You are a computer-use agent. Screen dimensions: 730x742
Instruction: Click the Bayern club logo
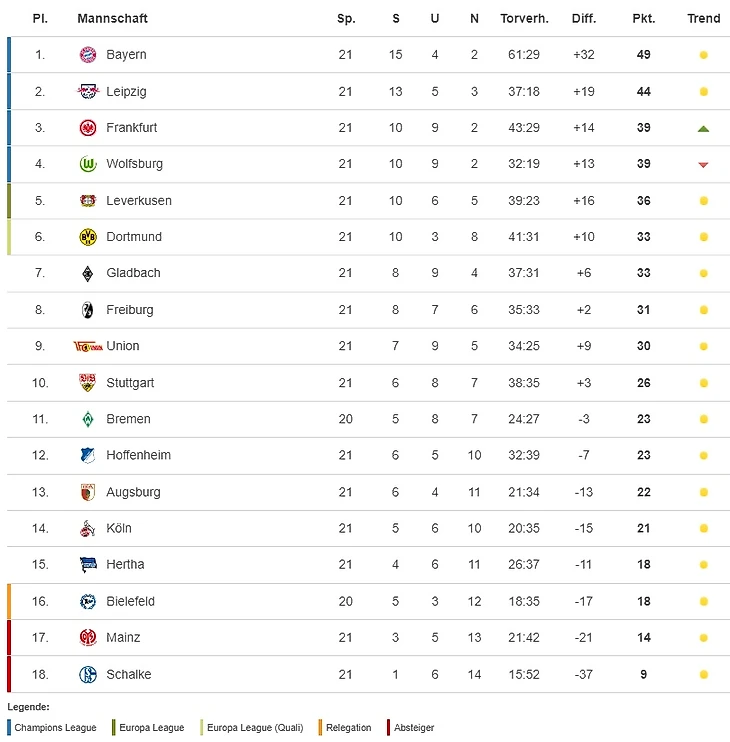click(88, 55)
